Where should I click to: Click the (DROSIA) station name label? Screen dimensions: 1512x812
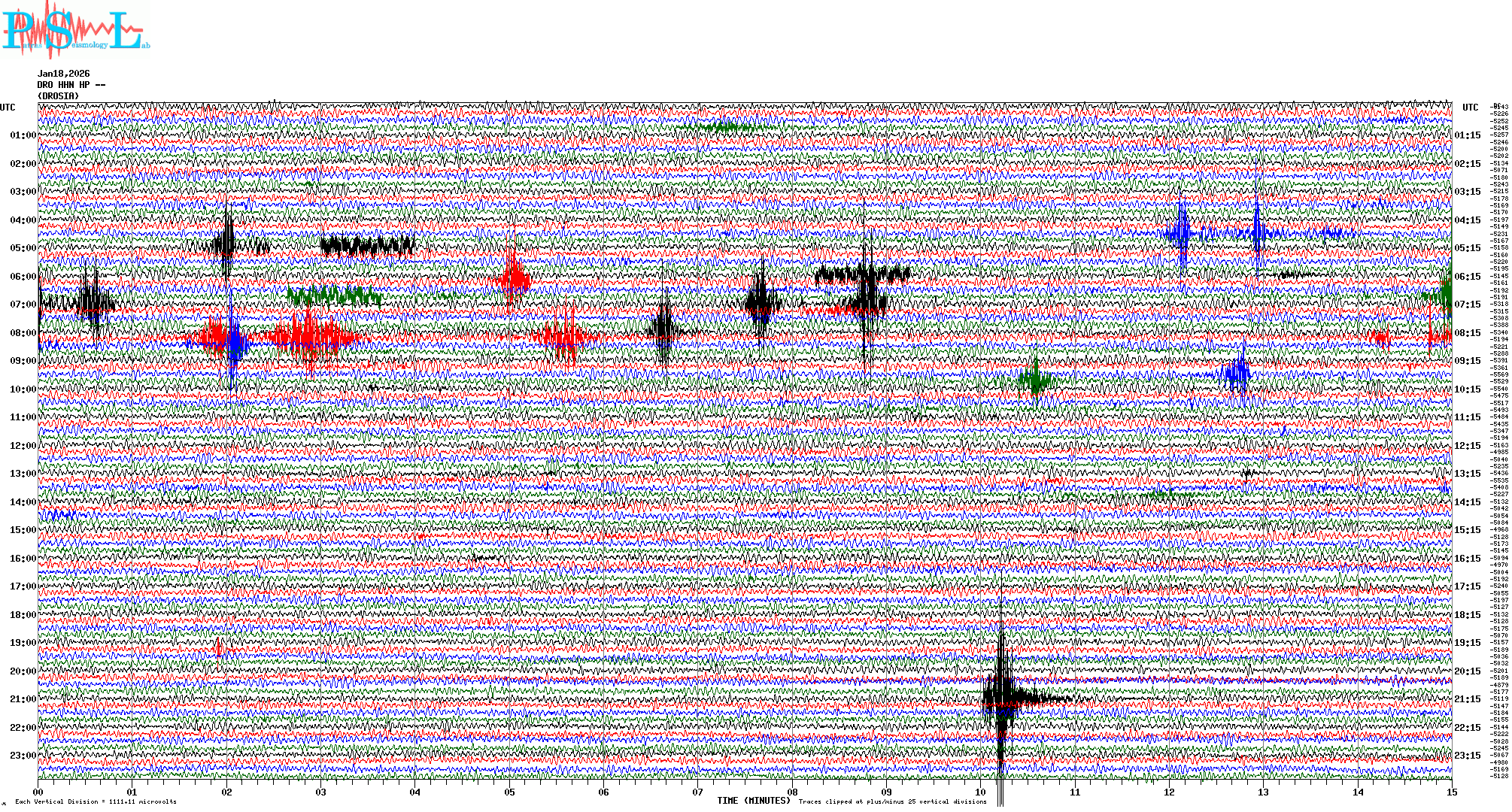coord(59,96)
